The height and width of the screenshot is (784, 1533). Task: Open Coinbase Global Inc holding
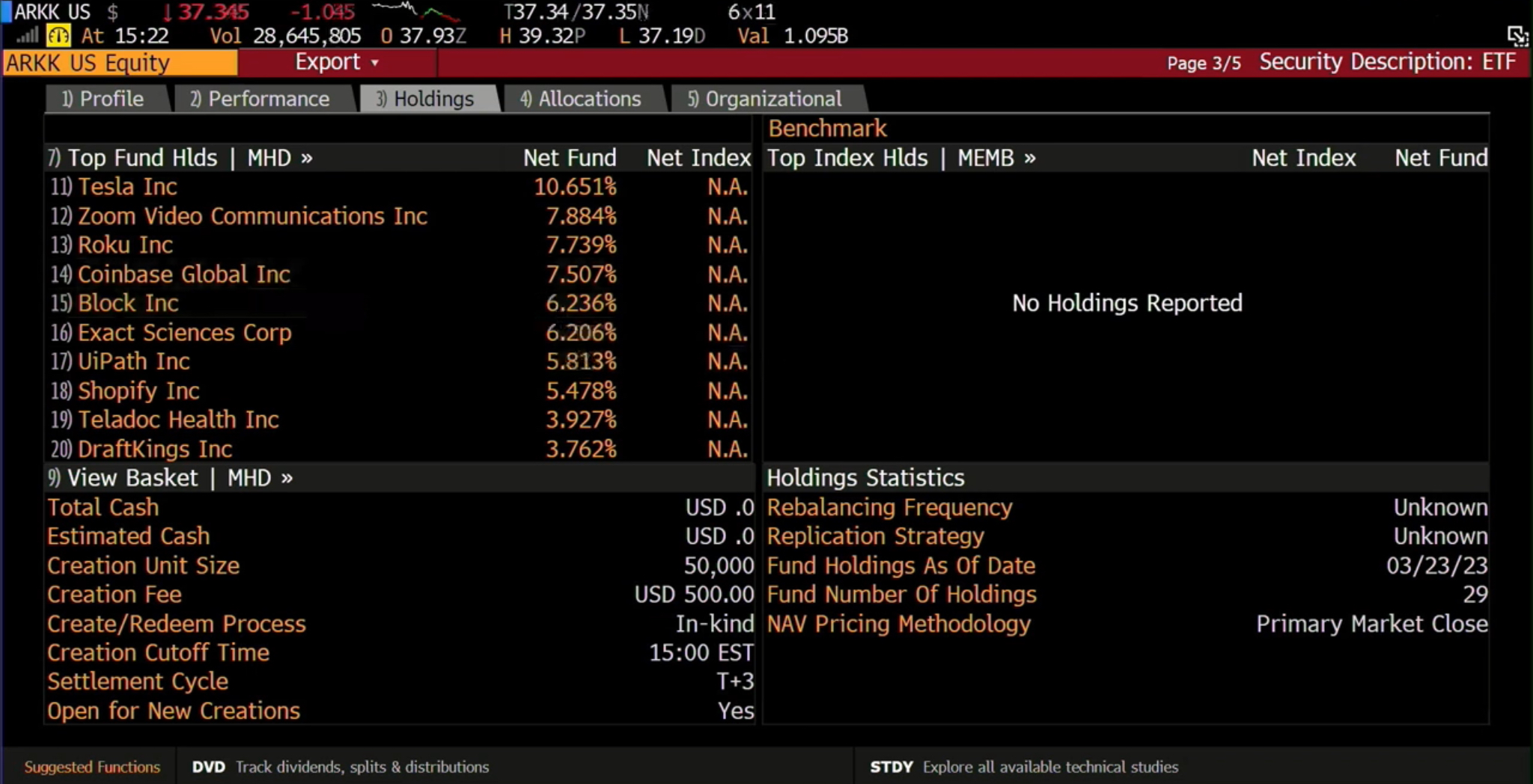pyautogui.click(x=183, y=274)
